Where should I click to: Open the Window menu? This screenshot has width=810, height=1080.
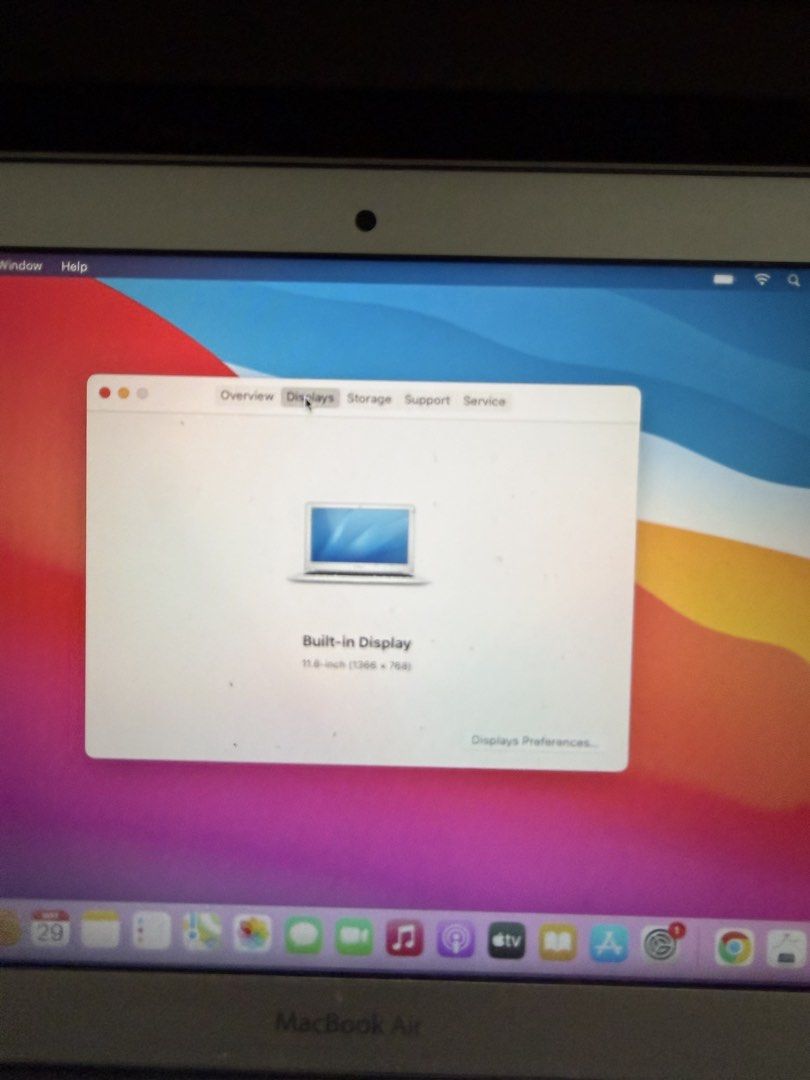[x=21, y=265]
